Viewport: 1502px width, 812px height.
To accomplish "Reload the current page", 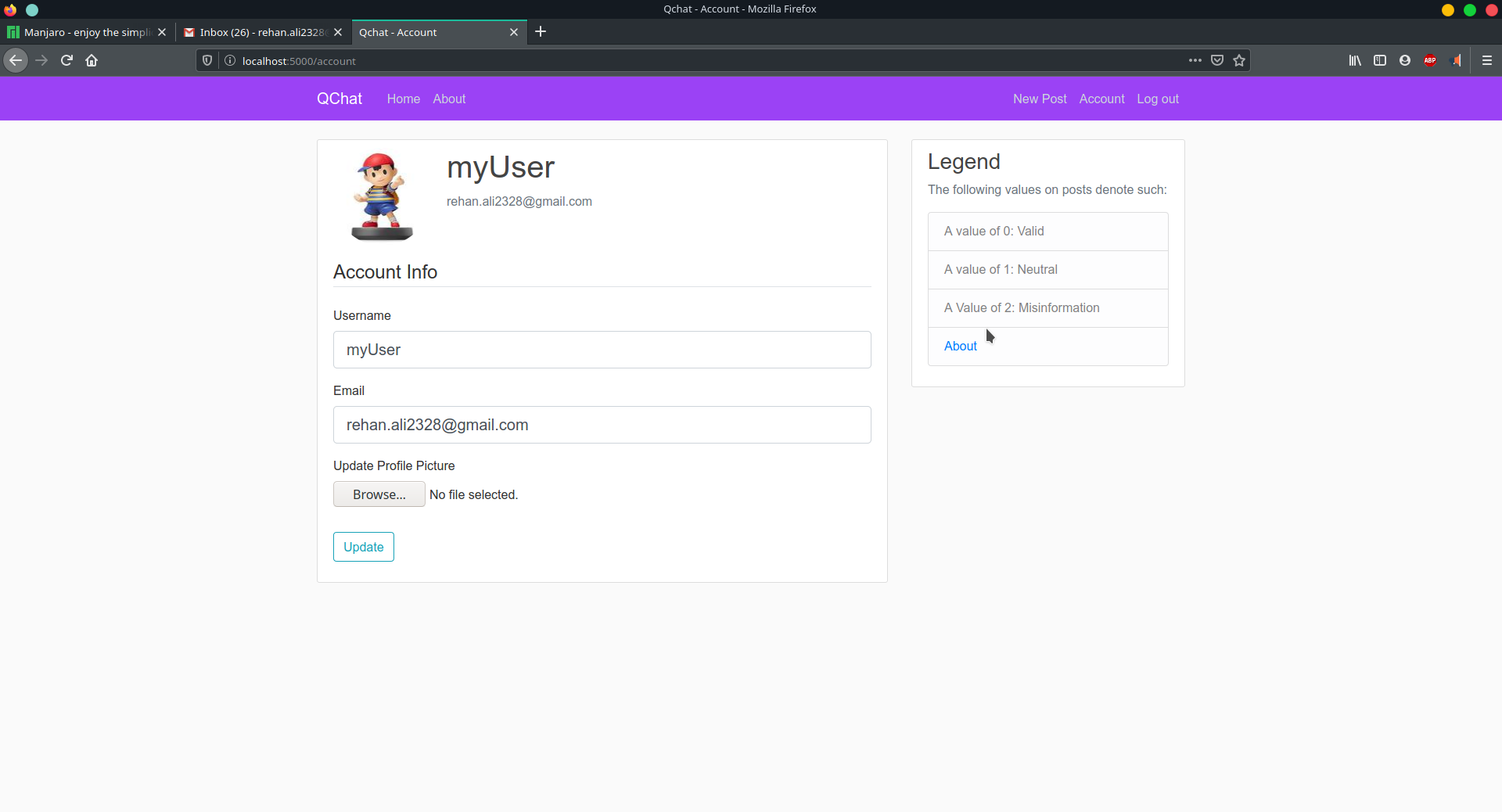I will pos(66,60).
